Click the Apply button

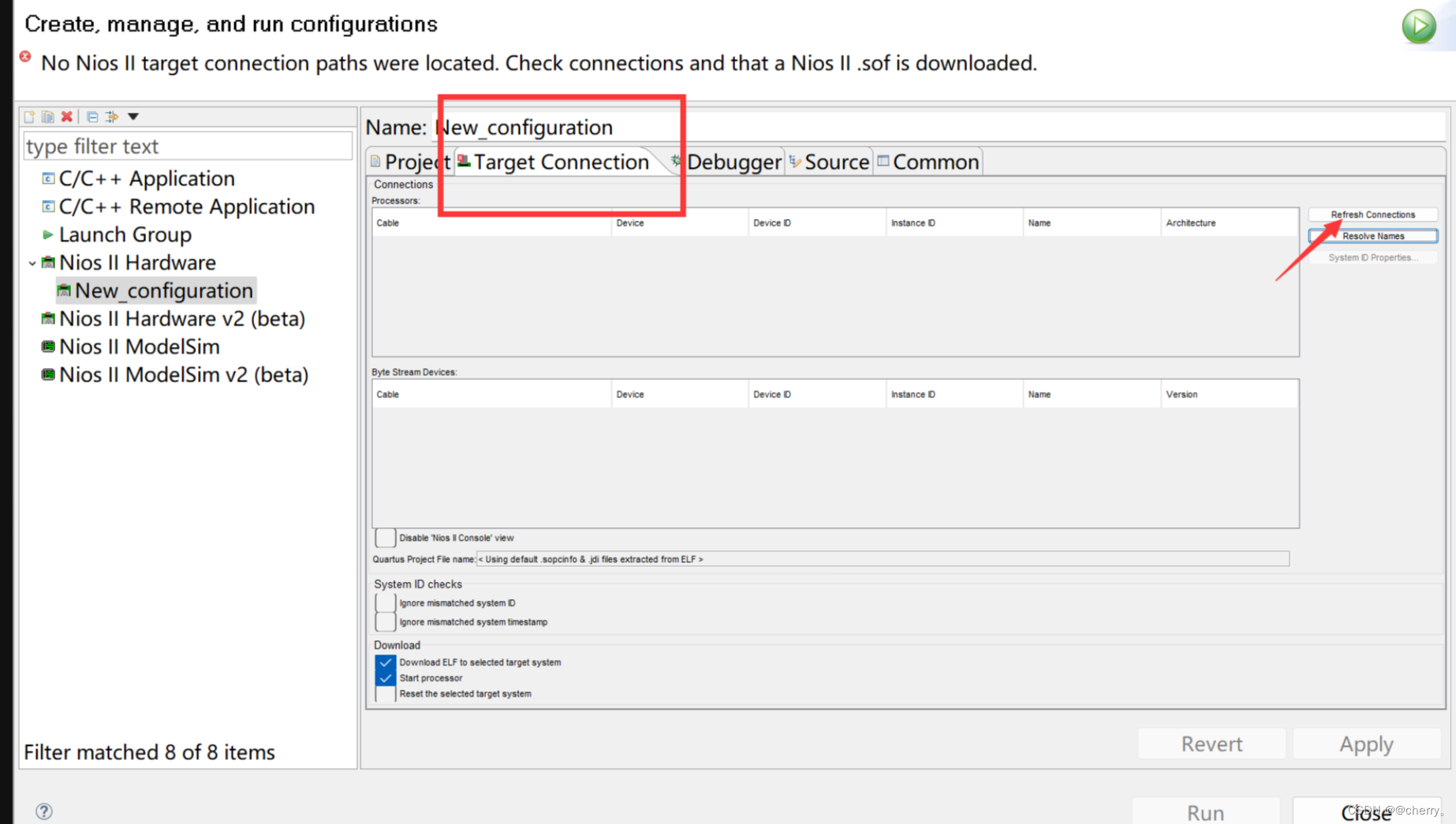(x=1367, y=744)
